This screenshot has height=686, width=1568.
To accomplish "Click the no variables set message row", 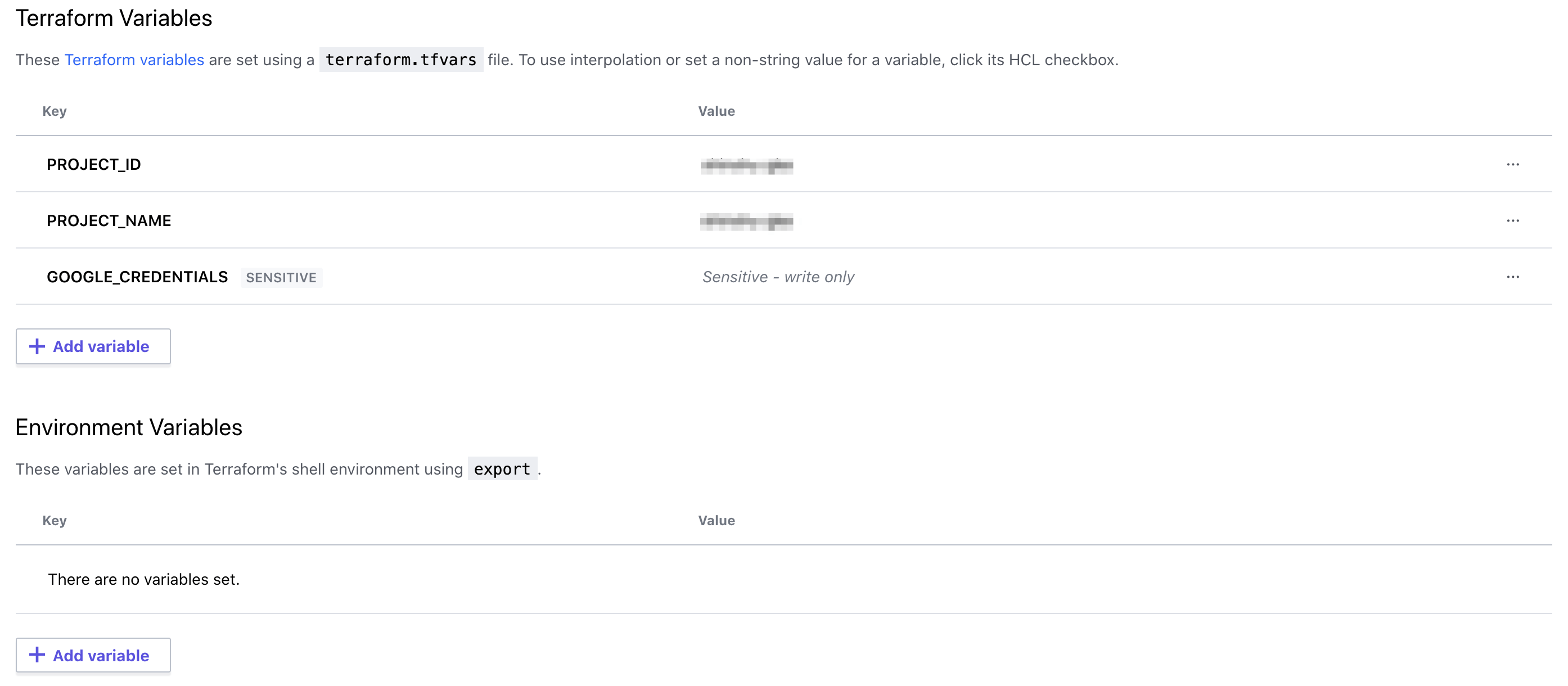I will [783, 579].
